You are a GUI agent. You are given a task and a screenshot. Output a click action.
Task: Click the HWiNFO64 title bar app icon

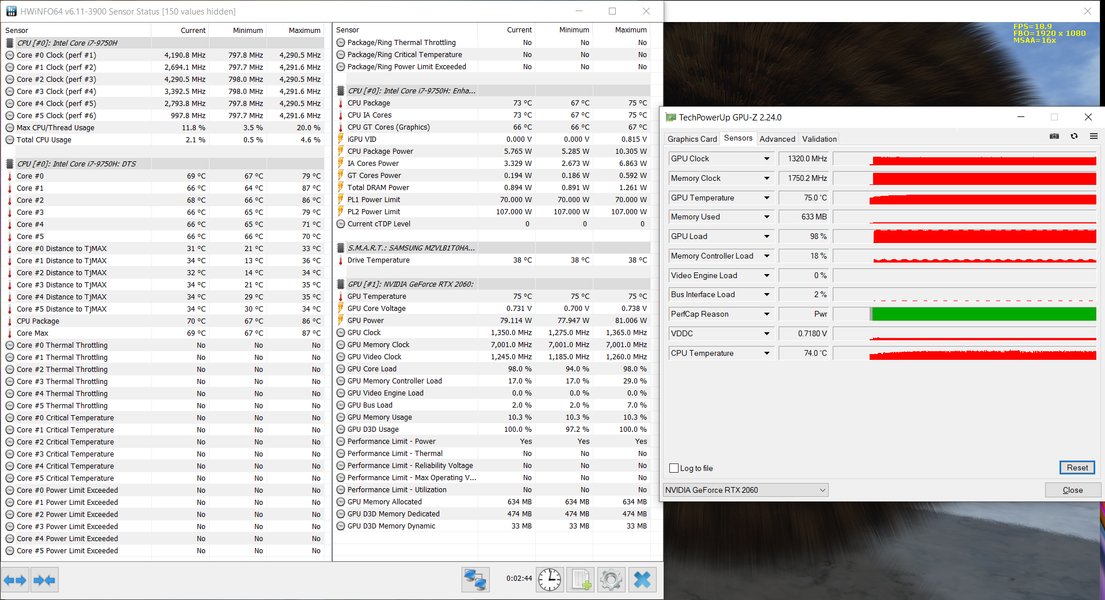coord(11,11)
